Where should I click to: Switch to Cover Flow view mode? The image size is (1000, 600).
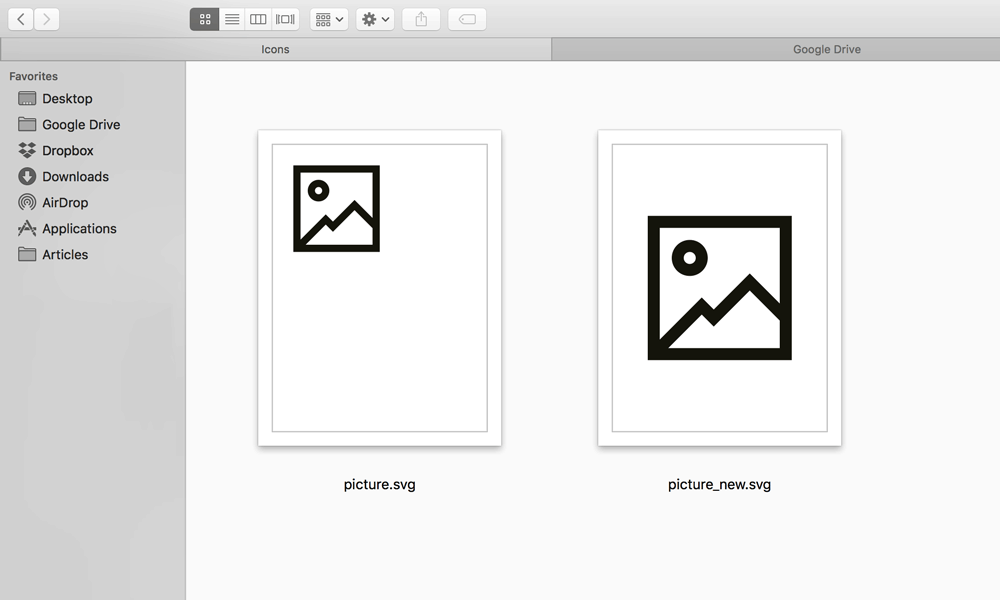[x=285, y=19]
